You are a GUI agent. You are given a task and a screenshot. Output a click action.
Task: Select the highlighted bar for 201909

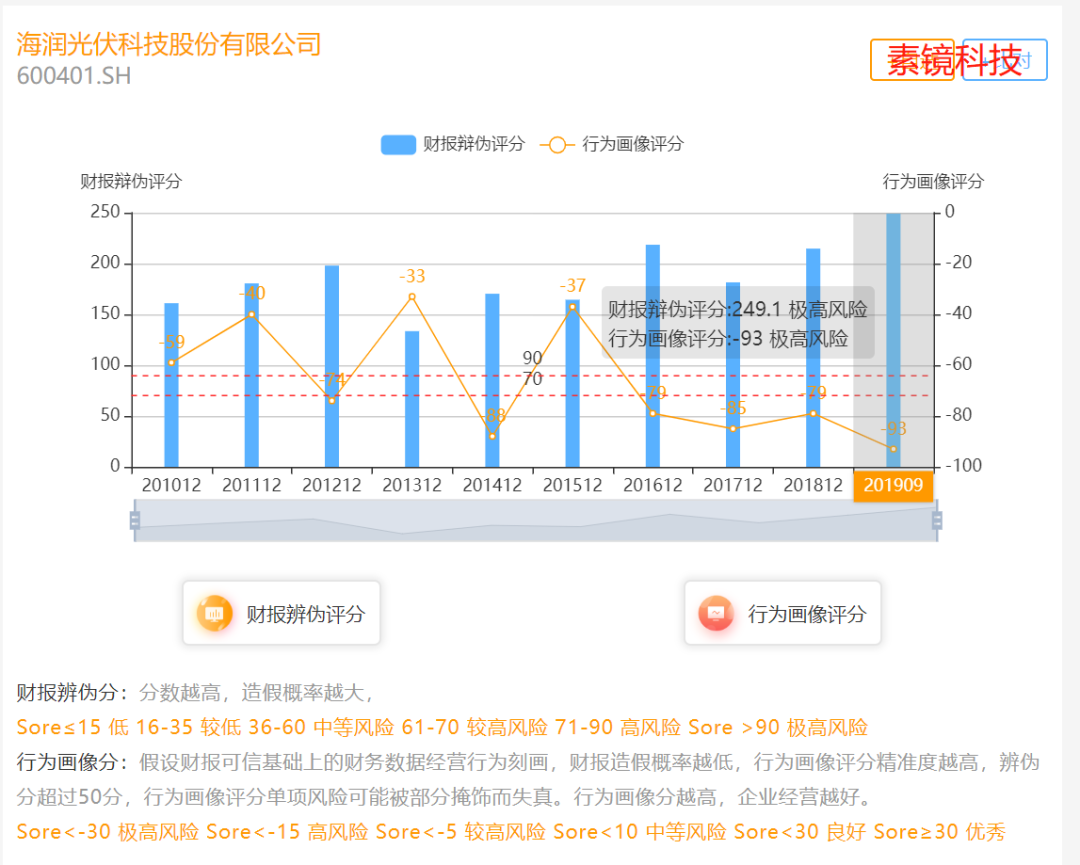893,340
